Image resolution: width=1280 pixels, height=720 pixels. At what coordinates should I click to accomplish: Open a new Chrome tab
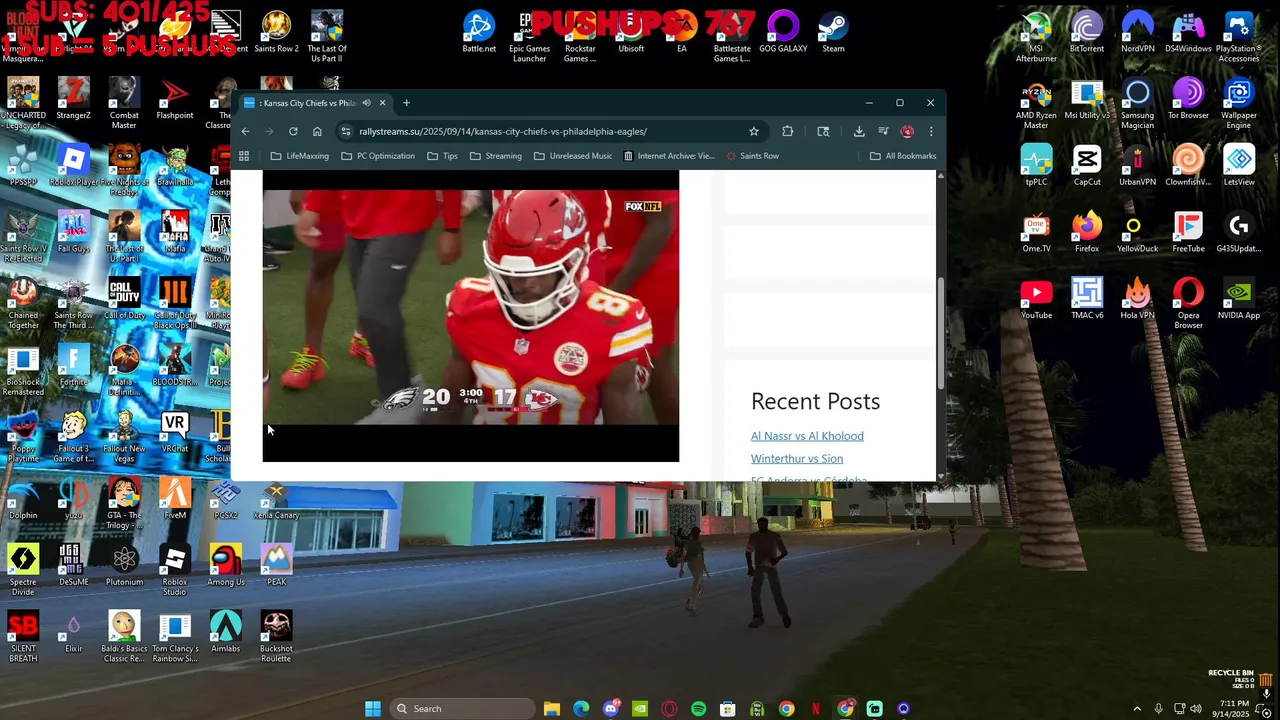(x=406, y=103)
